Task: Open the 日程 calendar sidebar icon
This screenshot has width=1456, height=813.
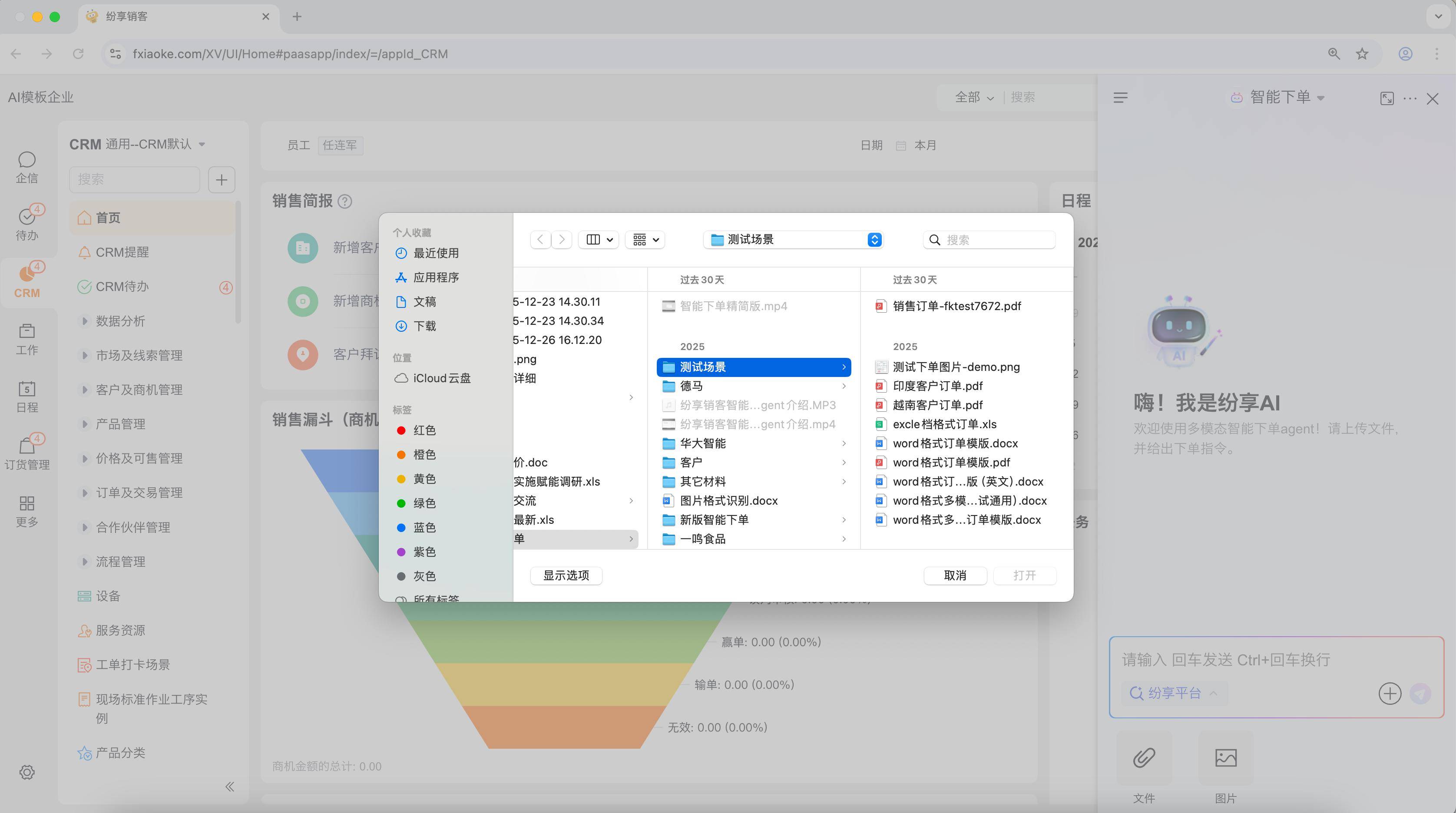Action: [x=26, y=396]
